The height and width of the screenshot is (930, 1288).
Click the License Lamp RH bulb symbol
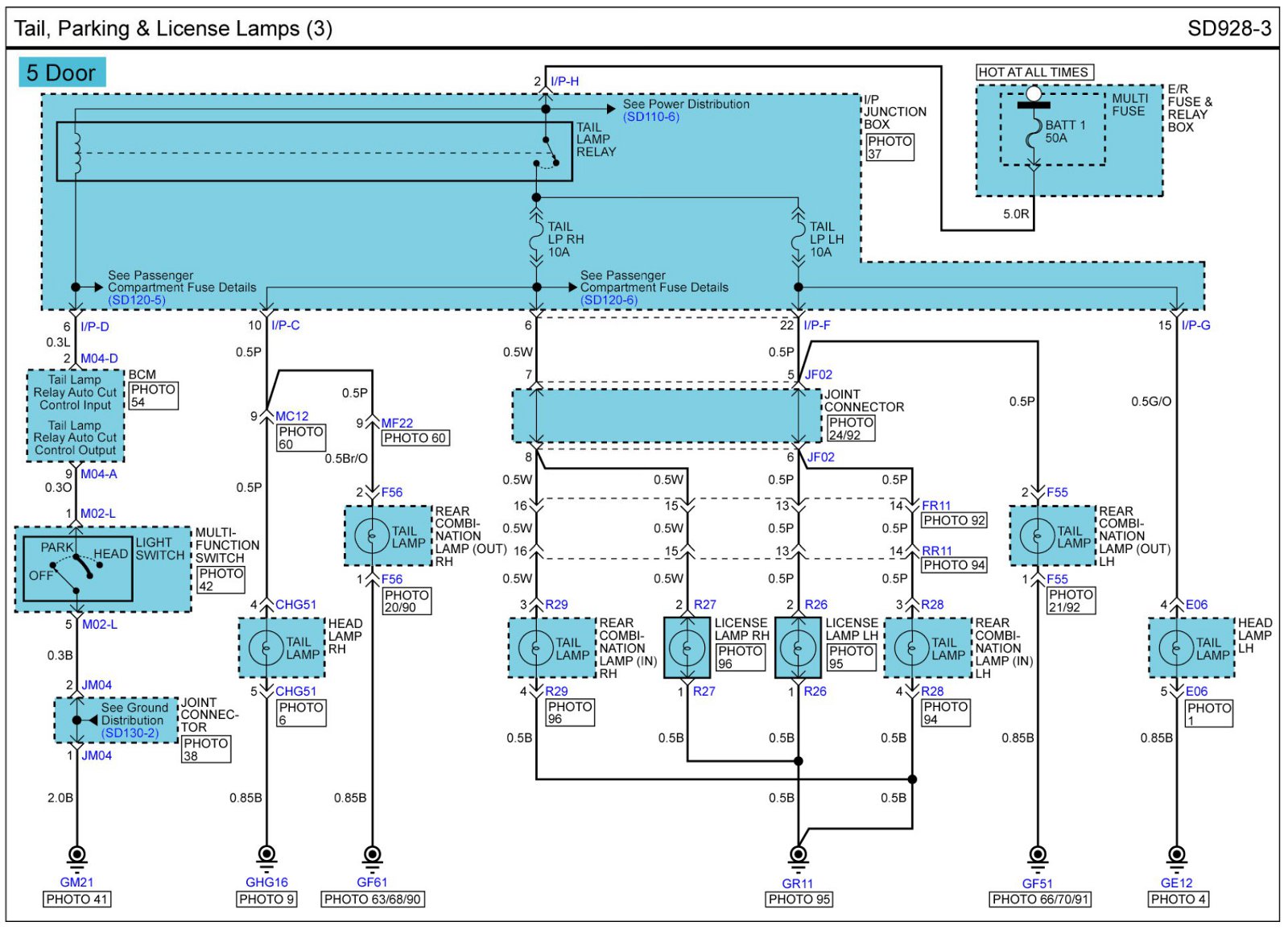(687, 647)
